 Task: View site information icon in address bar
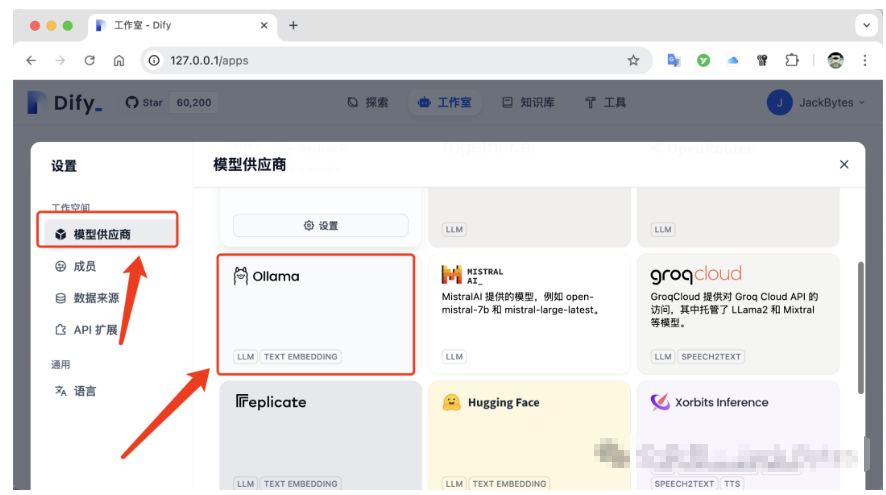coord(154,60)
